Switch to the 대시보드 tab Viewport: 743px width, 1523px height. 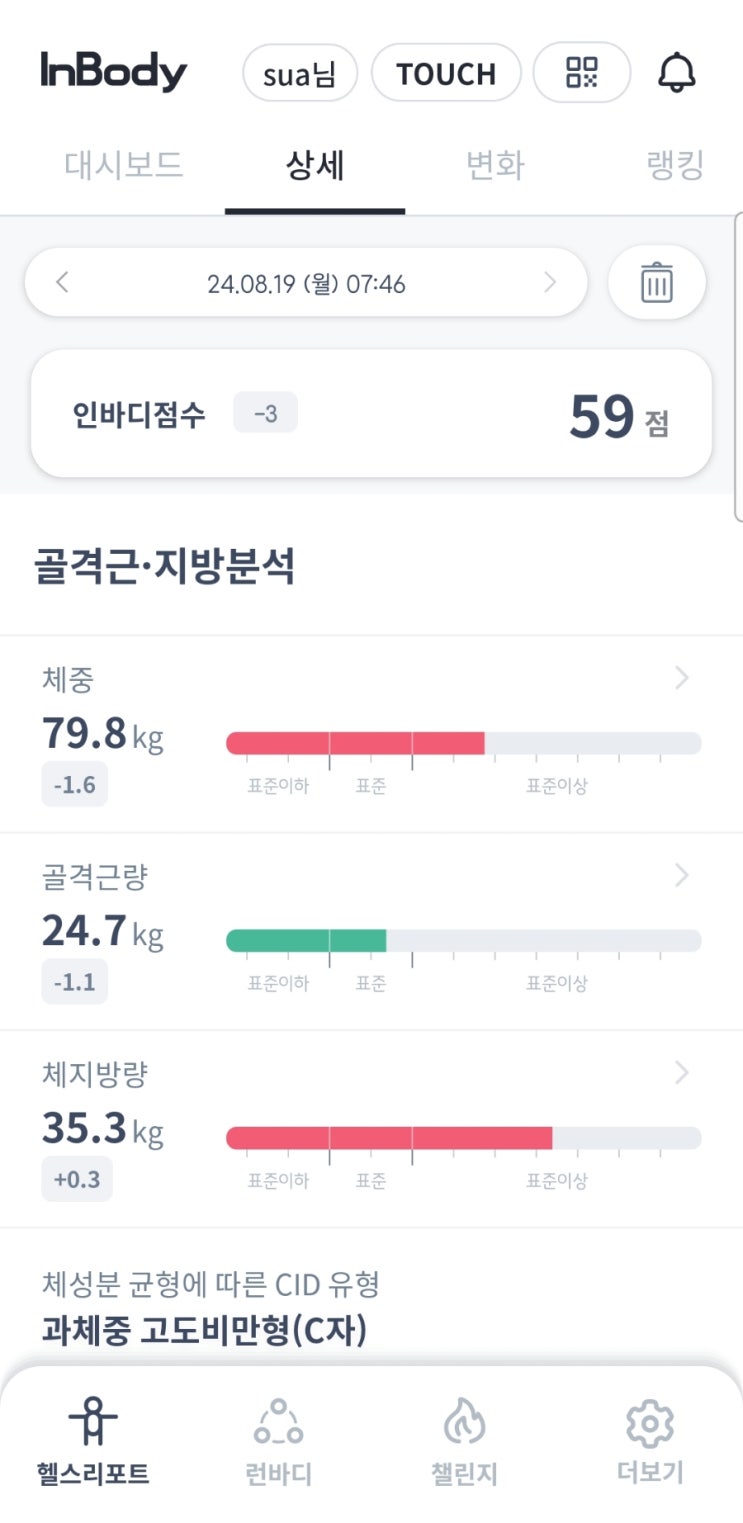124,165
